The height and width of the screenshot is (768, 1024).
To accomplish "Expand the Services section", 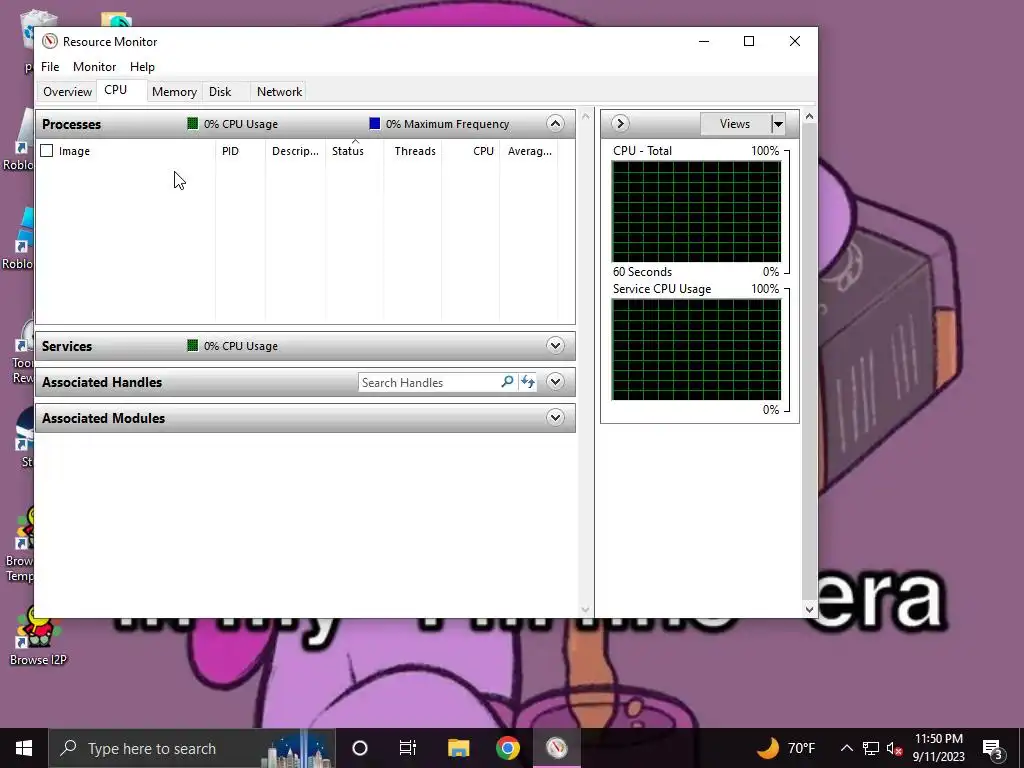I will click(x=555, y=345).
